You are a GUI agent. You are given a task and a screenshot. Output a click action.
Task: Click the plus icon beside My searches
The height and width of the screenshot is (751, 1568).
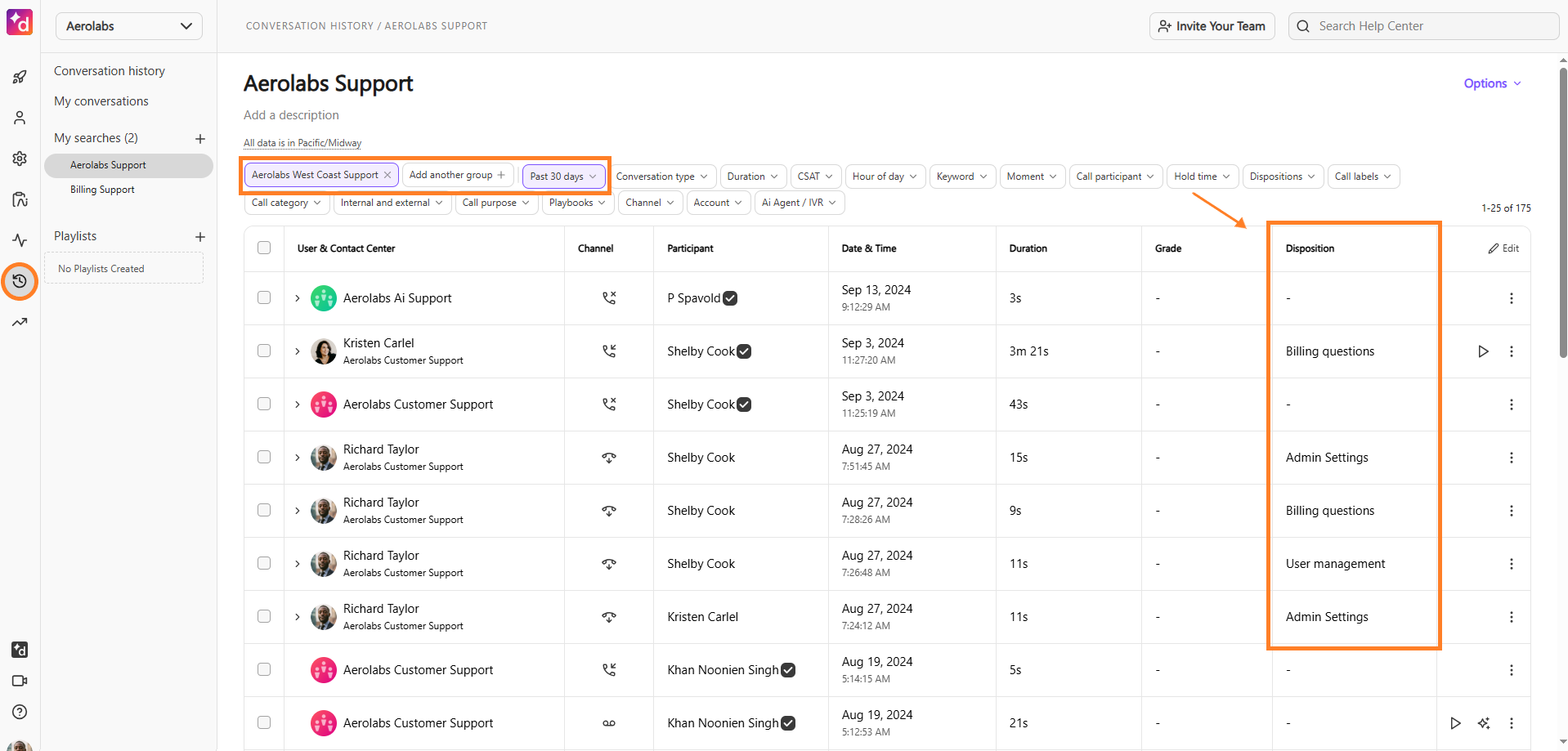pyautogui.click(x=200, y=139)
